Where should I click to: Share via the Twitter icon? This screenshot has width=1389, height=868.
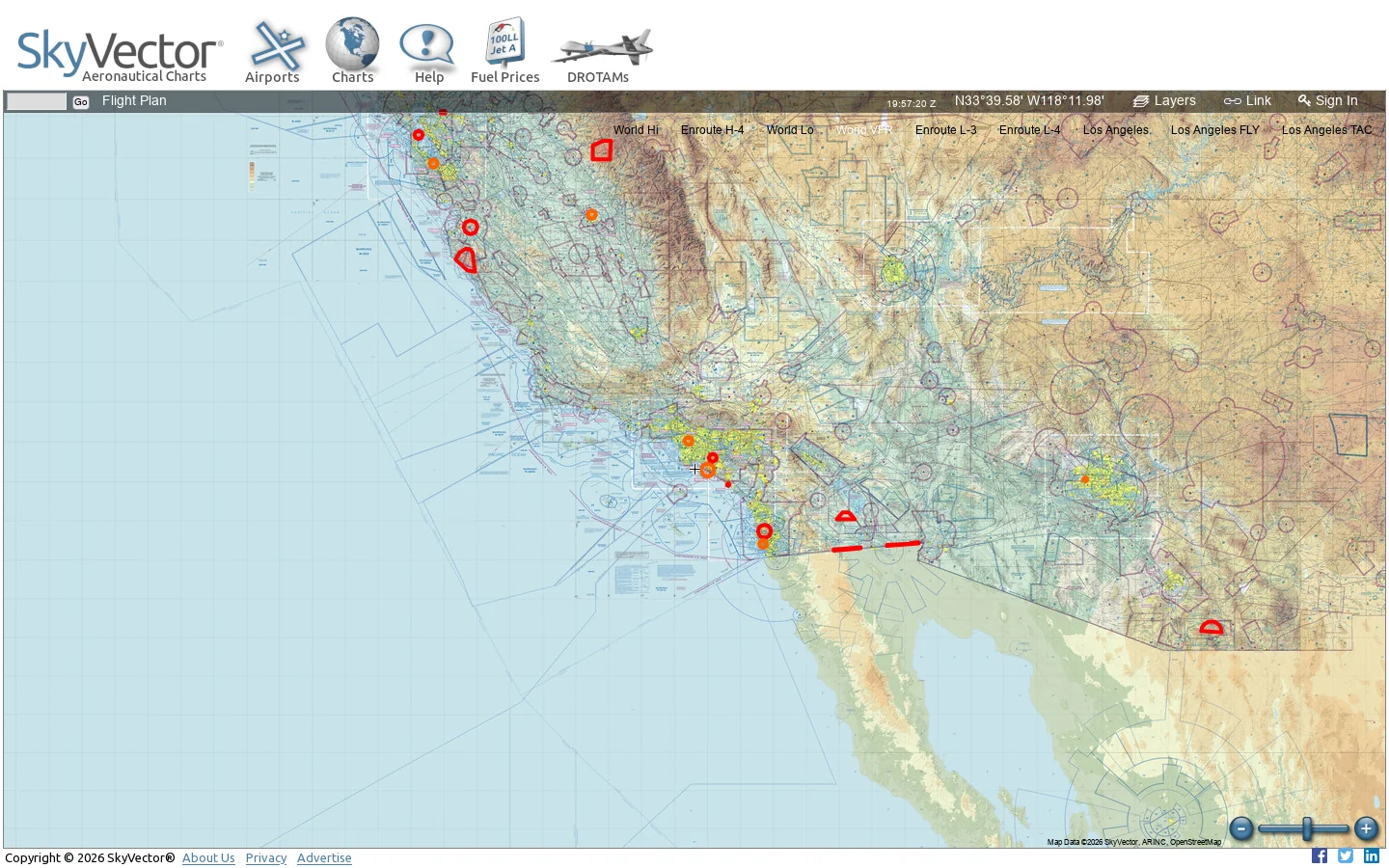(x=1346, y=856)
